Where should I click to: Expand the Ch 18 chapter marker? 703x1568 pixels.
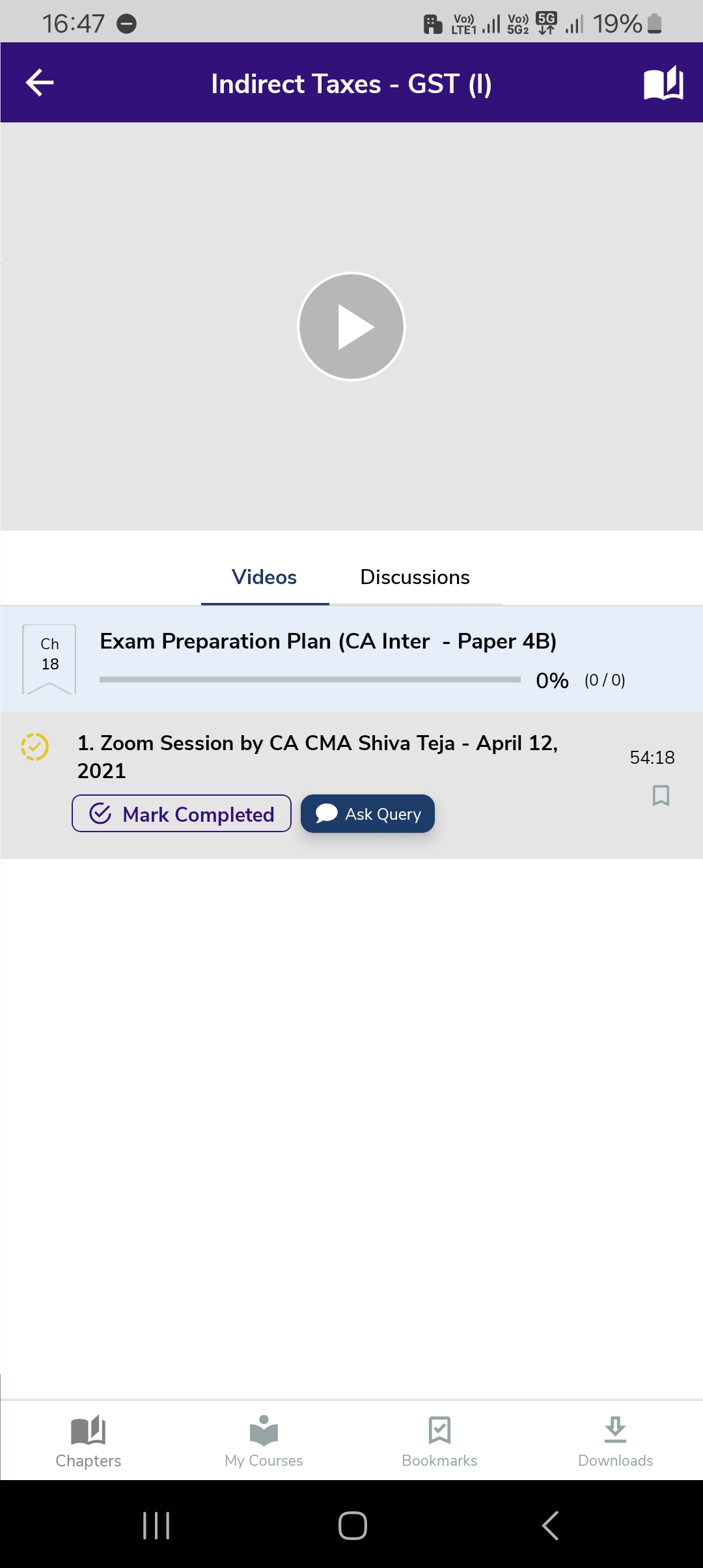click(49, 658)
